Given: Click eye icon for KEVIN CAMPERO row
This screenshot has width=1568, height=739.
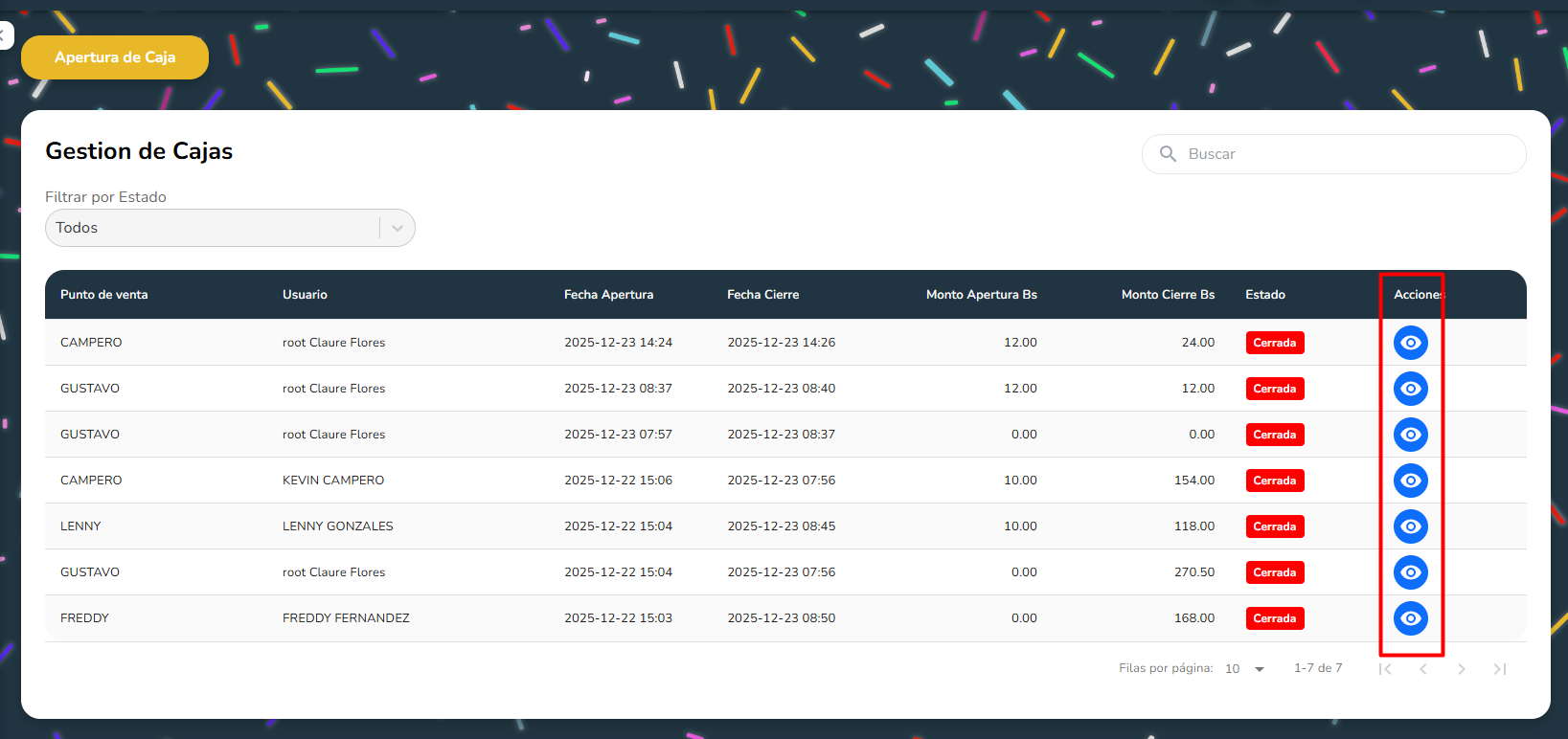Looking at the screenshot, I should click(x=1410, y=481).
